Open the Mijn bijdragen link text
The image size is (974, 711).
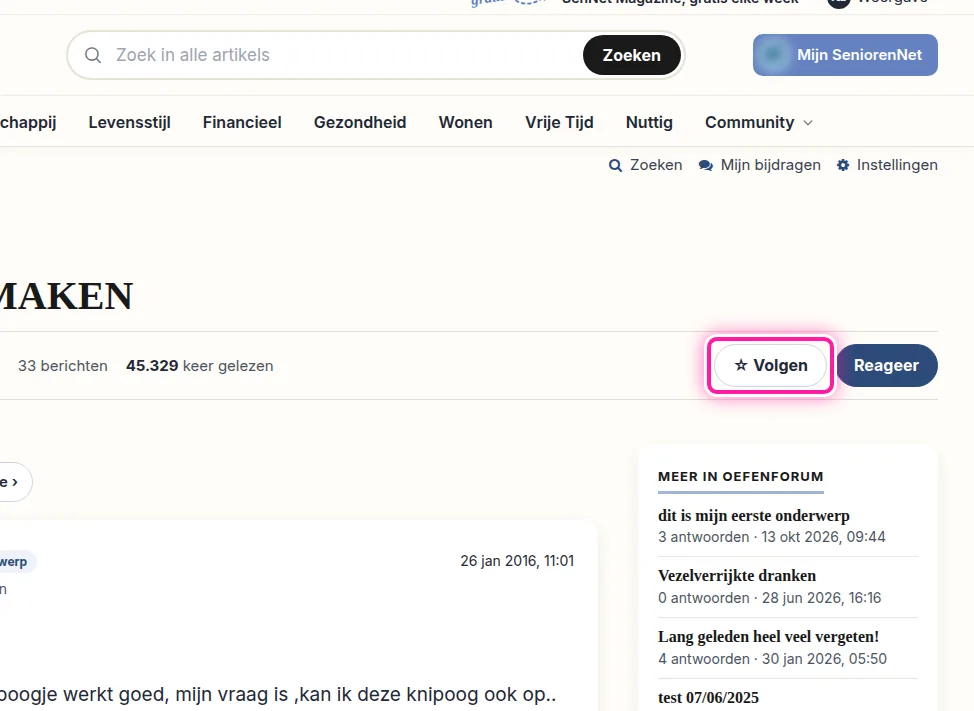[x=770, y=165]
